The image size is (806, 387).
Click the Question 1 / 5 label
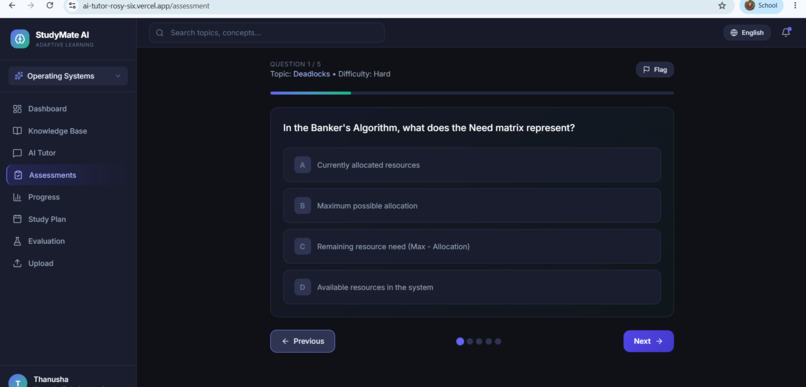click(295, 64)
